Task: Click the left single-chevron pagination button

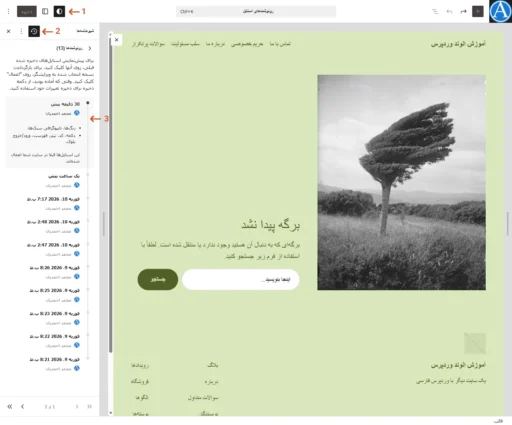Action: [x=22, y=406]
